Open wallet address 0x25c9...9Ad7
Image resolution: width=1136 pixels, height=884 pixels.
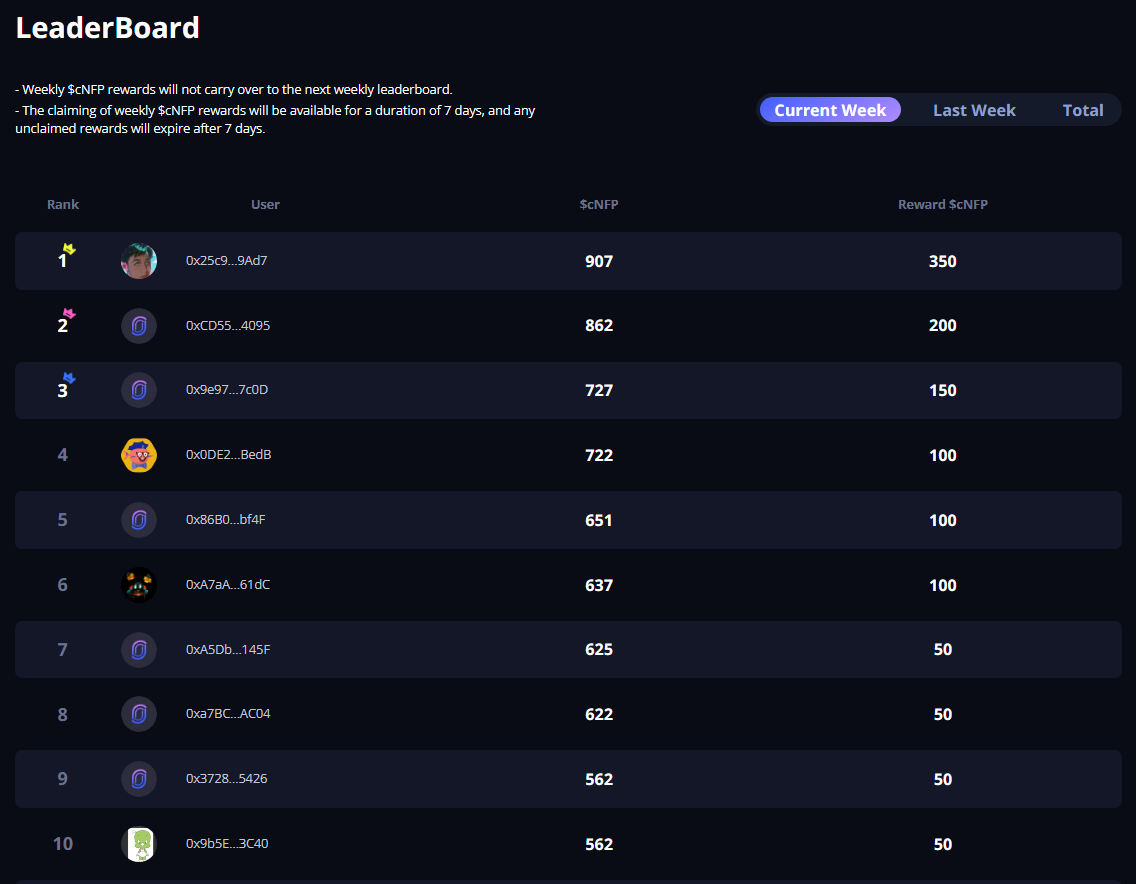point(227,261)
